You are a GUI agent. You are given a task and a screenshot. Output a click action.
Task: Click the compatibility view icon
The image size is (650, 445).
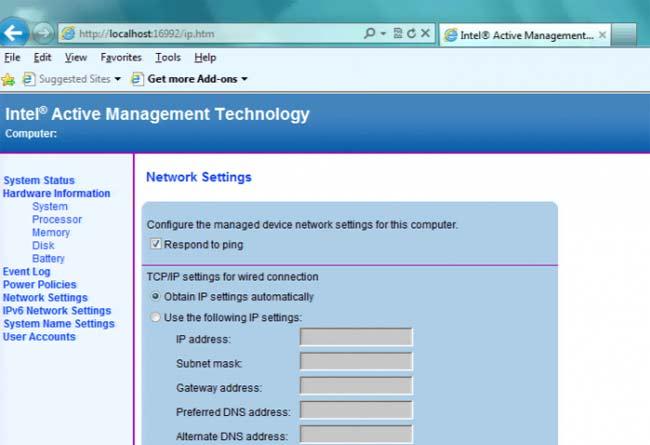click(x=398, y=33)
